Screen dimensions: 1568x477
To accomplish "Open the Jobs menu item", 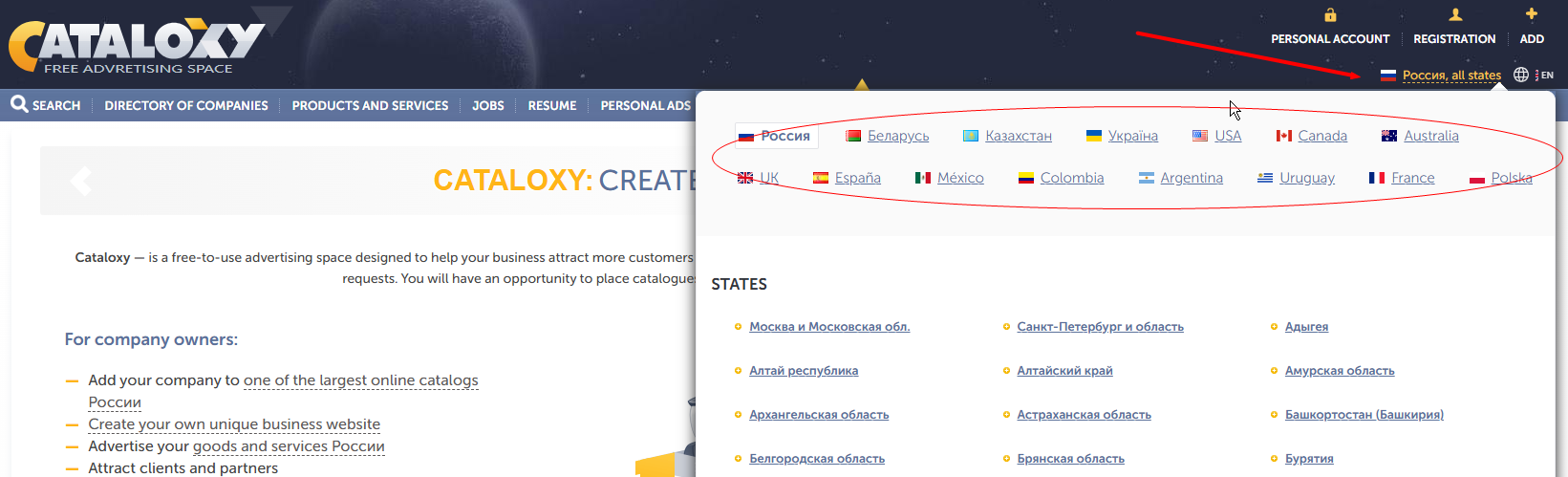I will click(488, 105).
